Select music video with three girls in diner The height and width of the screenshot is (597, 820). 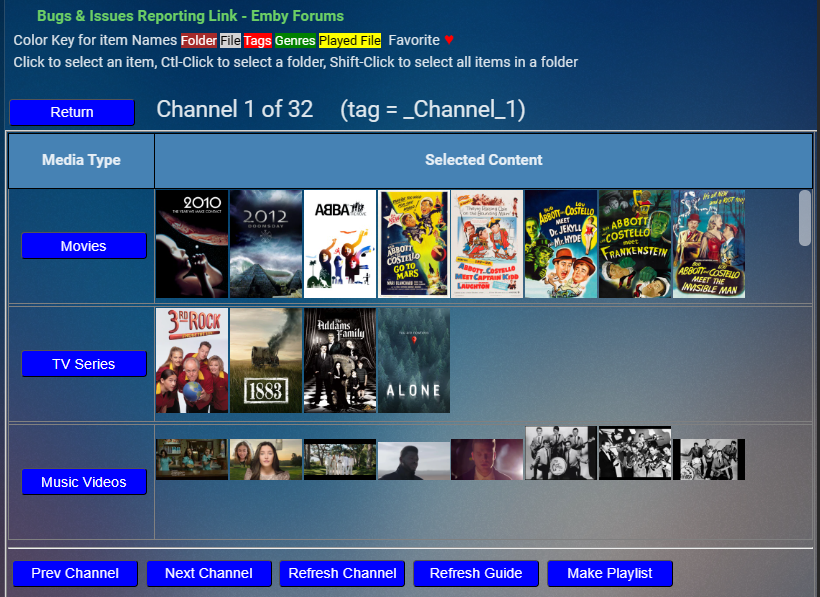[x=192, y=460]
